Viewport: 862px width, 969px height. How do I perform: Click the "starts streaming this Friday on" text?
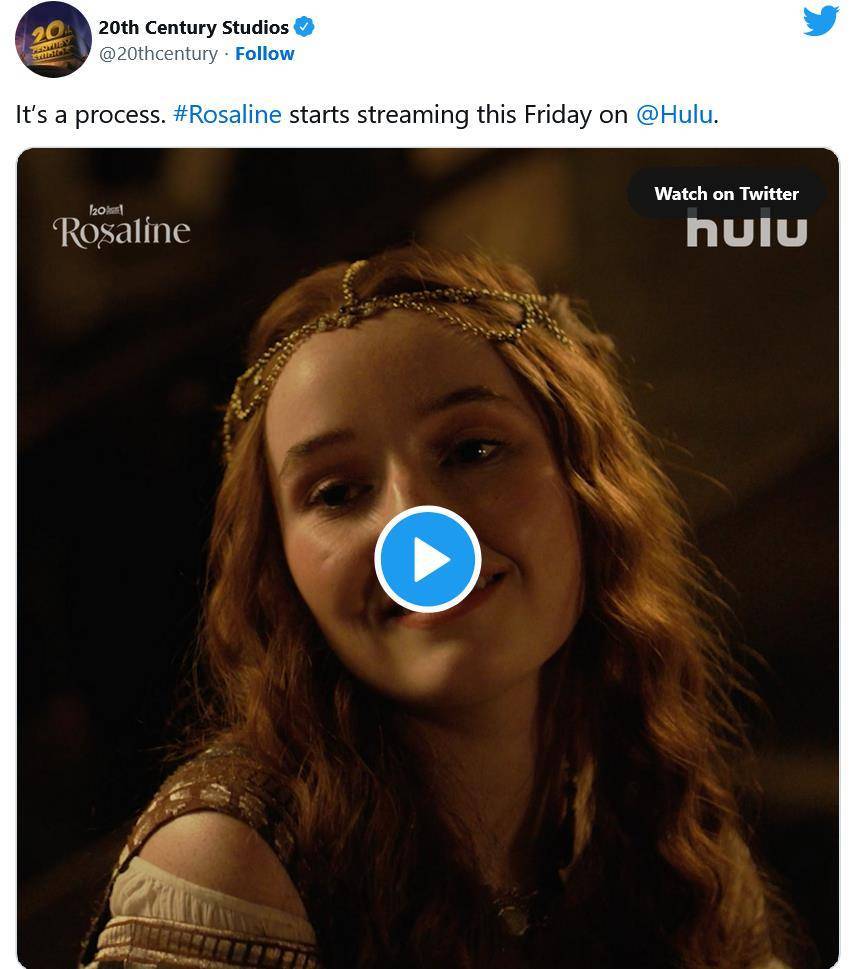(458, 114)
